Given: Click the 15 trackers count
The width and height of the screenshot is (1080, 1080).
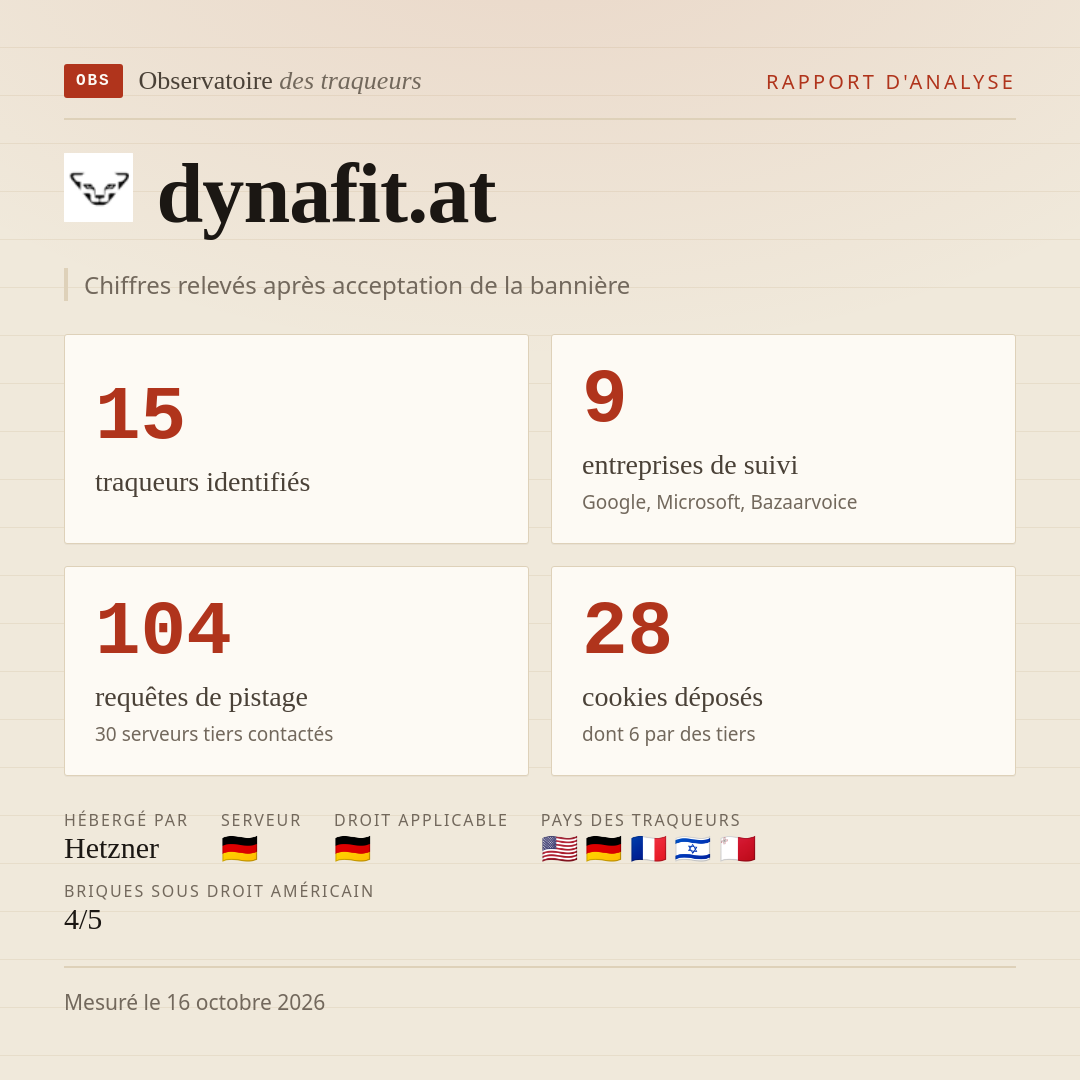Looking at the screenshot, I should pos(140,415).
